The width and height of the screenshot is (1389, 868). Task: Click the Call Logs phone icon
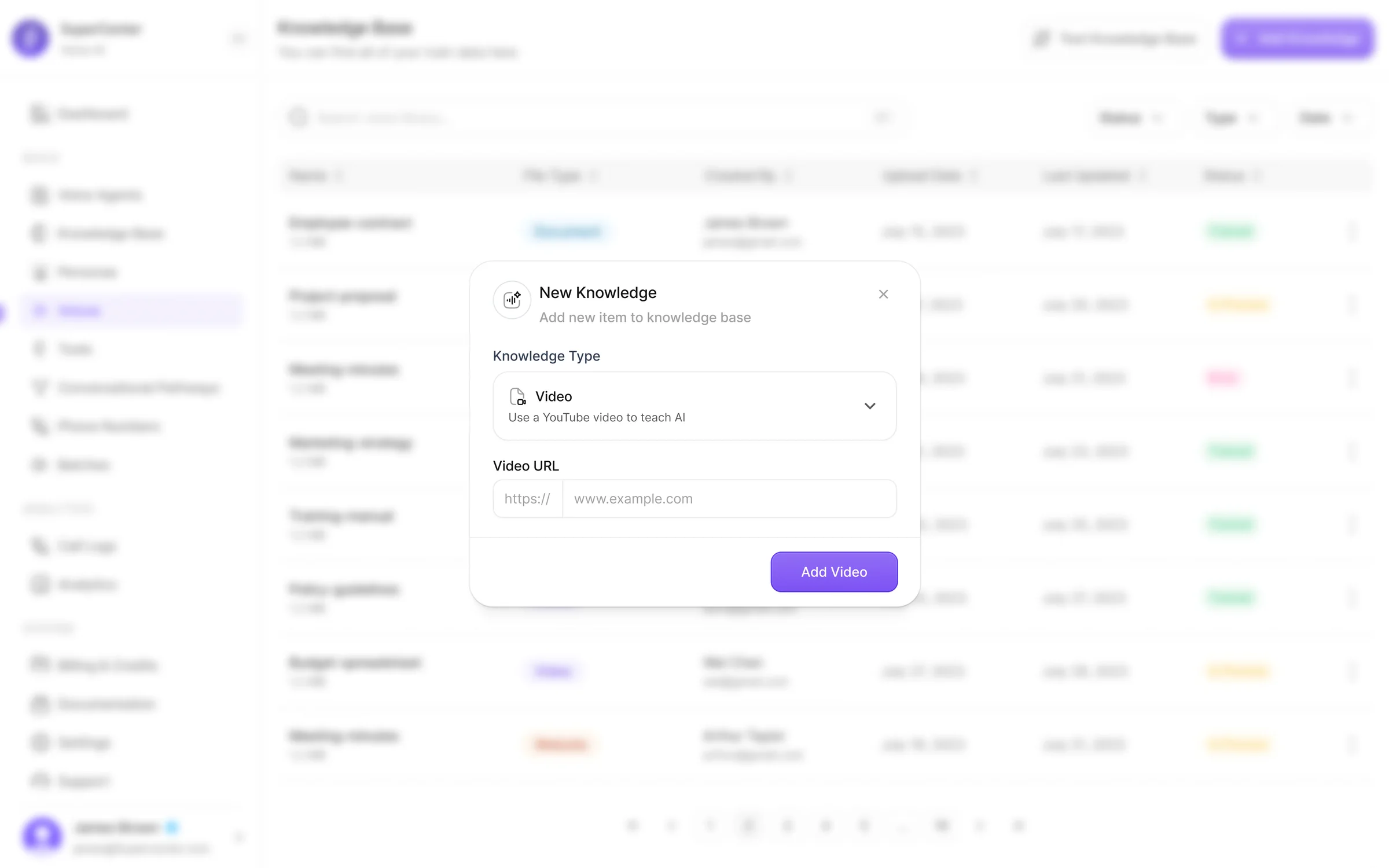[39, 546]
